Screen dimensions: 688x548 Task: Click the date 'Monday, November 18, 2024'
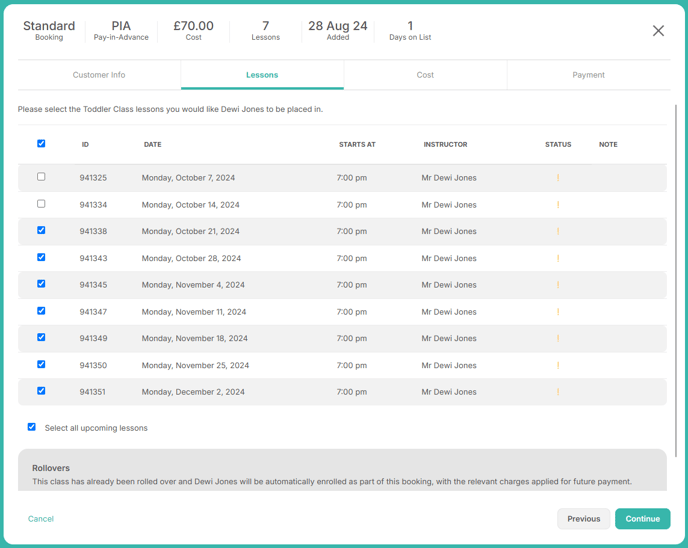tap(194, 338)
